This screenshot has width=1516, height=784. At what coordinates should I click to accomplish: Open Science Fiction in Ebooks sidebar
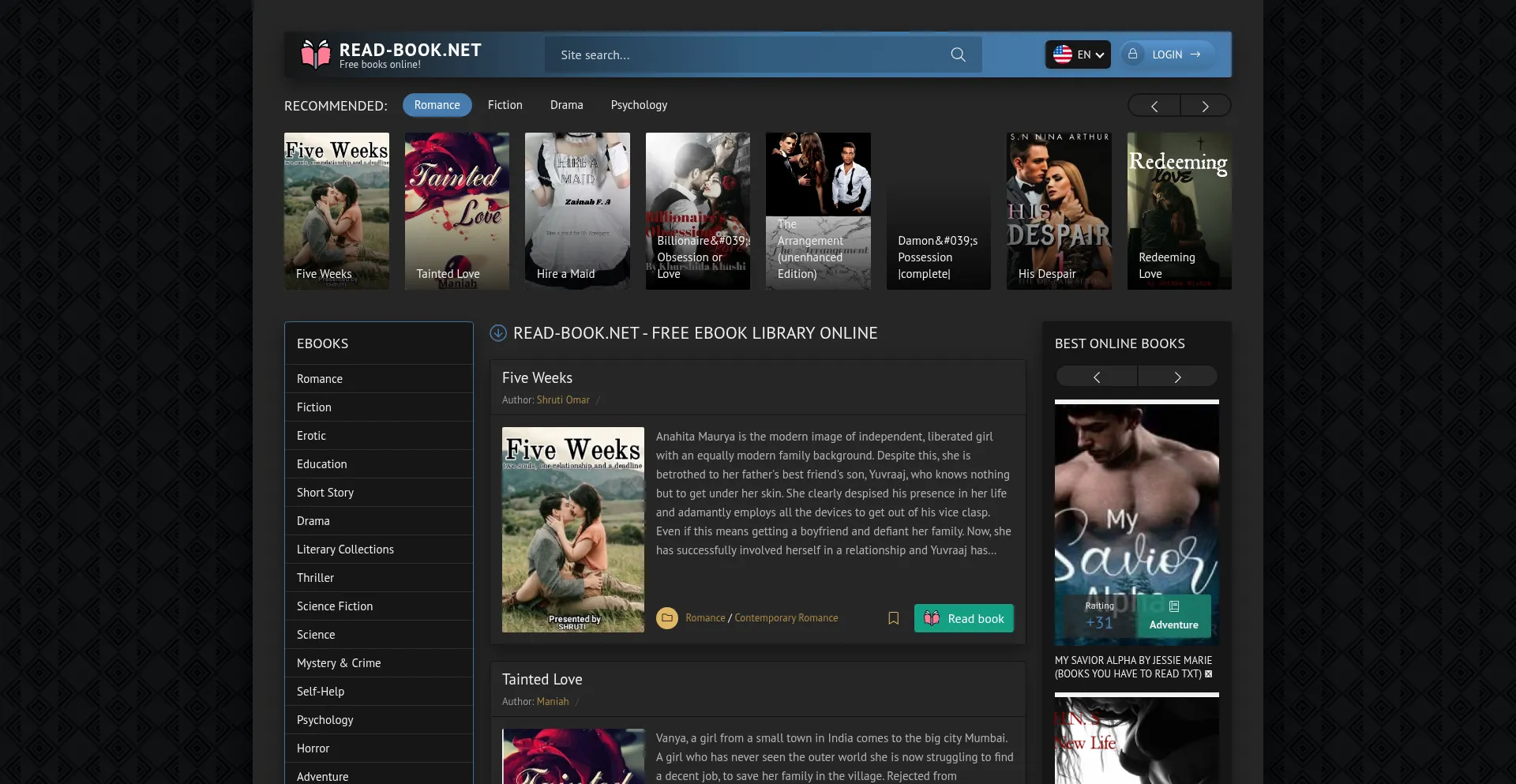click(x=335, y=606)
